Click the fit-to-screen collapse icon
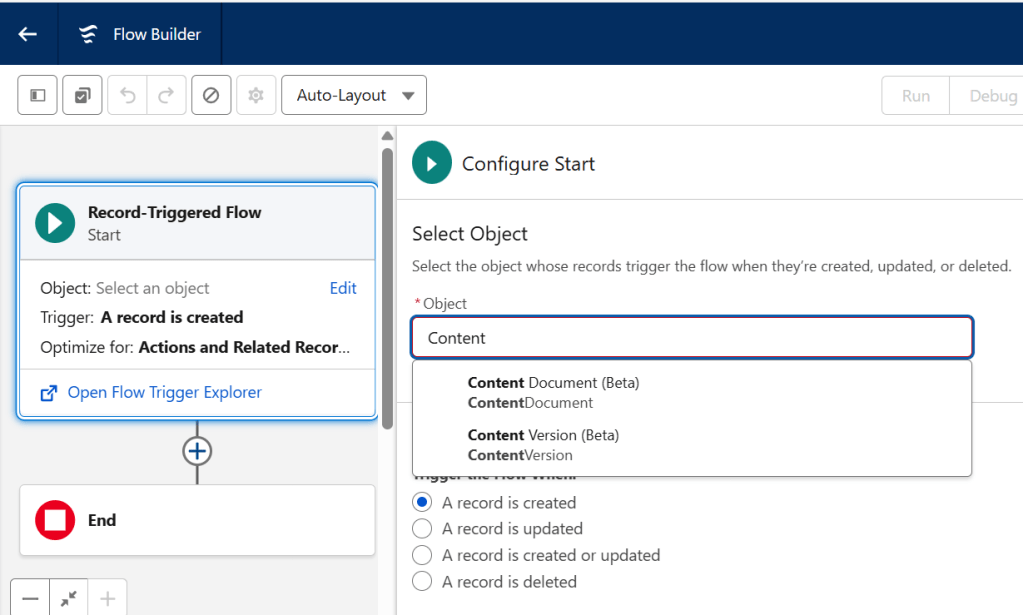Screen dimensions: 1023x615 pyautogui.click(x=69, y=598)
